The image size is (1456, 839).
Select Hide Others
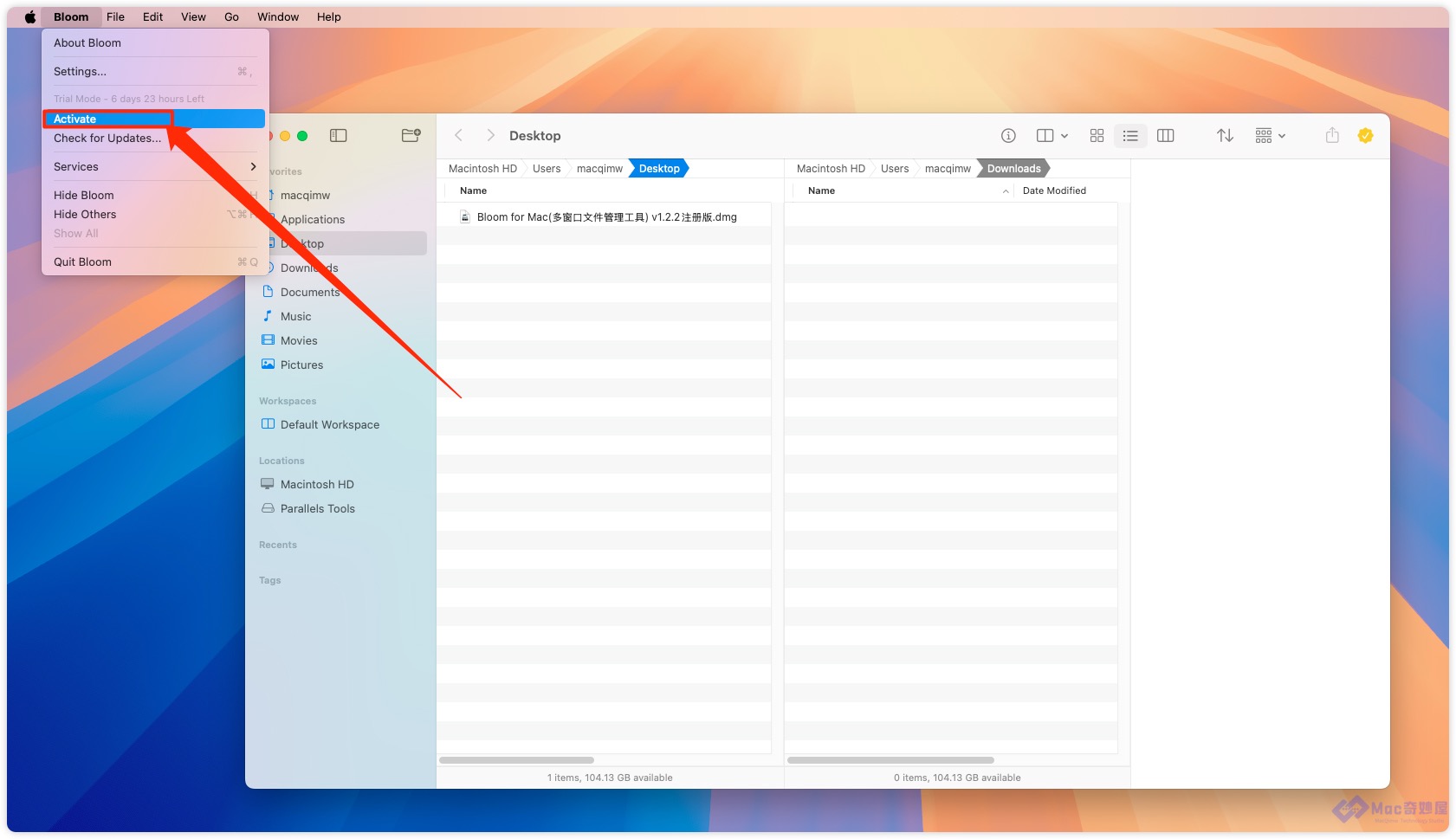pos(155,214)
